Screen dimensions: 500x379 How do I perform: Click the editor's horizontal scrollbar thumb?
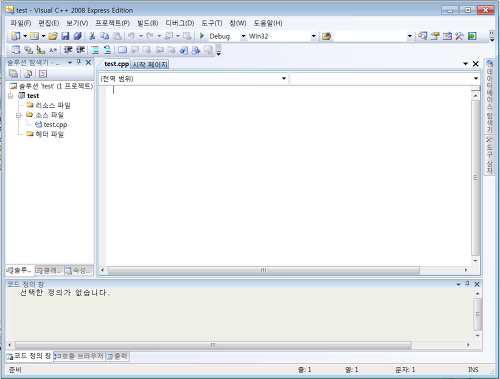(x=263, y=270)
